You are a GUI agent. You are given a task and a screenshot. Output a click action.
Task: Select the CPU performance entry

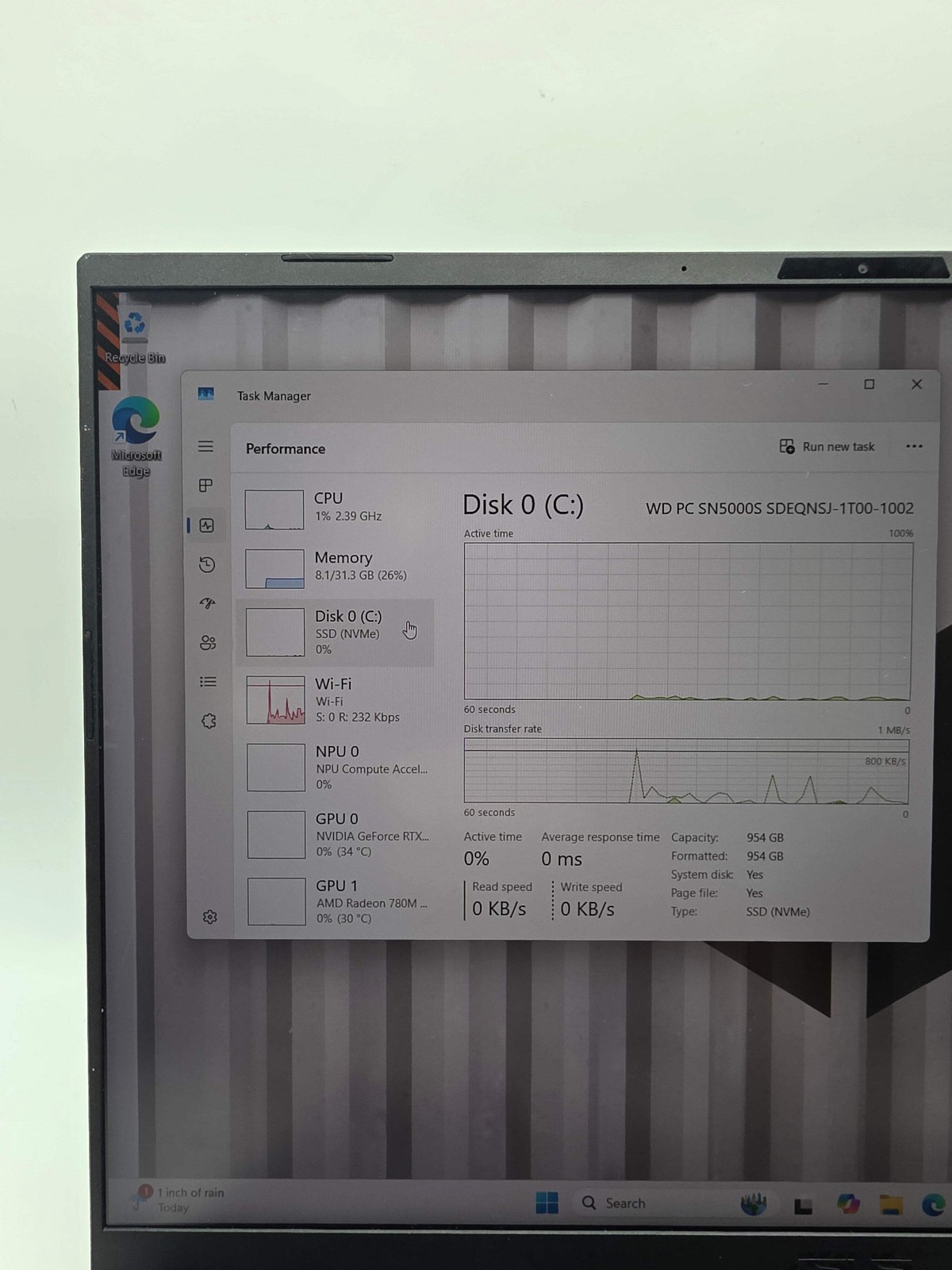tap(336, 508)
